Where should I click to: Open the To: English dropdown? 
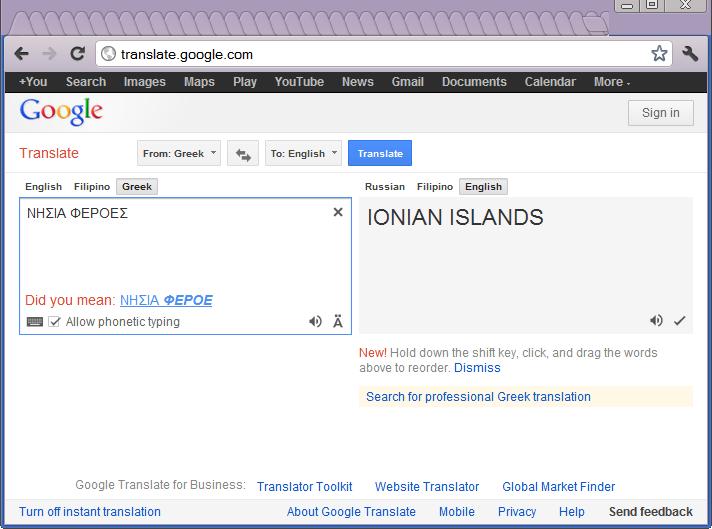[303, 153]
